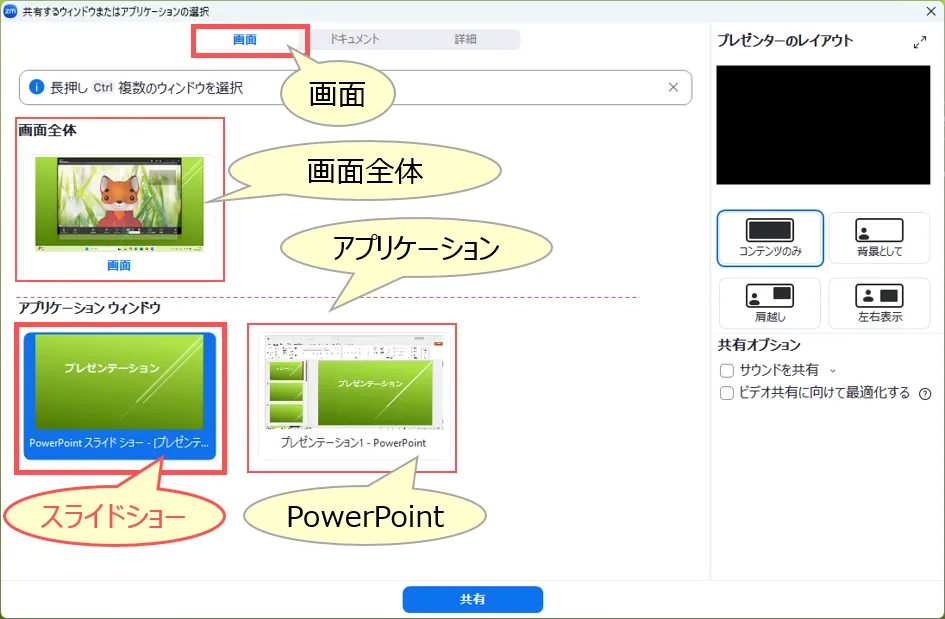
Task: Click the blue info icon in the hint banner
Action: coord(37,88)
